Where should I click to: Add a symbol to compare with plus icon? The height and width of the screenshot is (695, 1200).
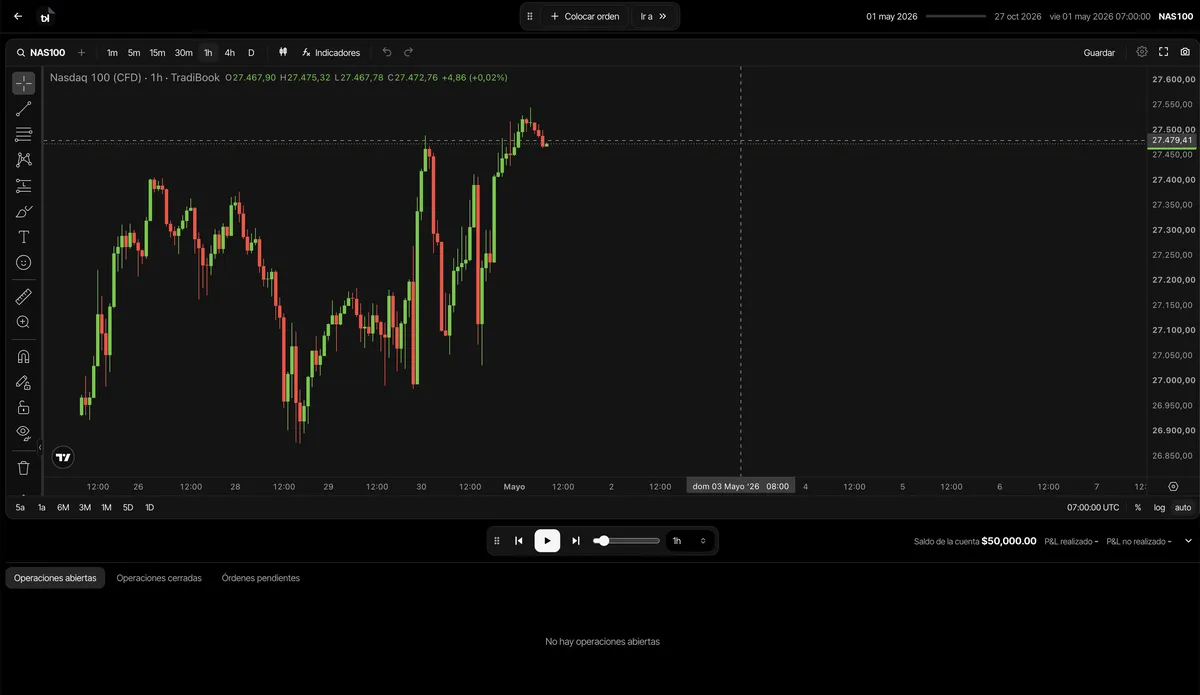pos(82,52)
